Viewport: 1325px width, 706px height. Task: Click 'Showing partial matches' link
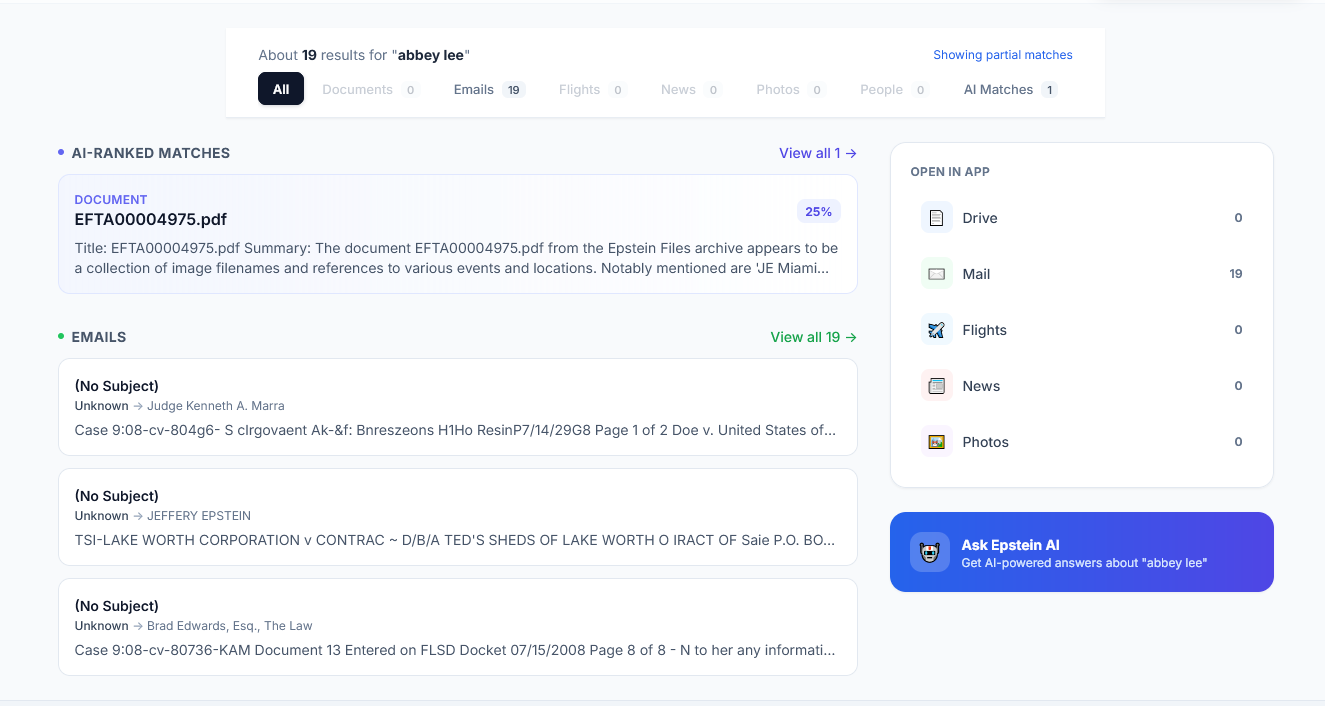click(1002, 55)
